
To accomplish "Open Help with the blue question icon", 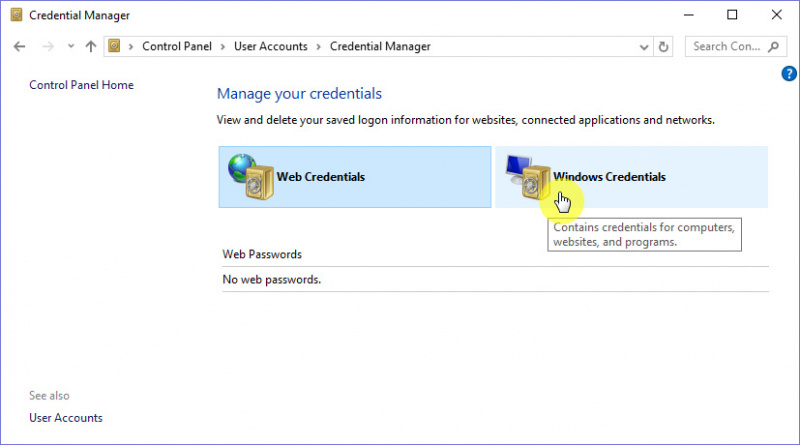I will tap(789, 74).
